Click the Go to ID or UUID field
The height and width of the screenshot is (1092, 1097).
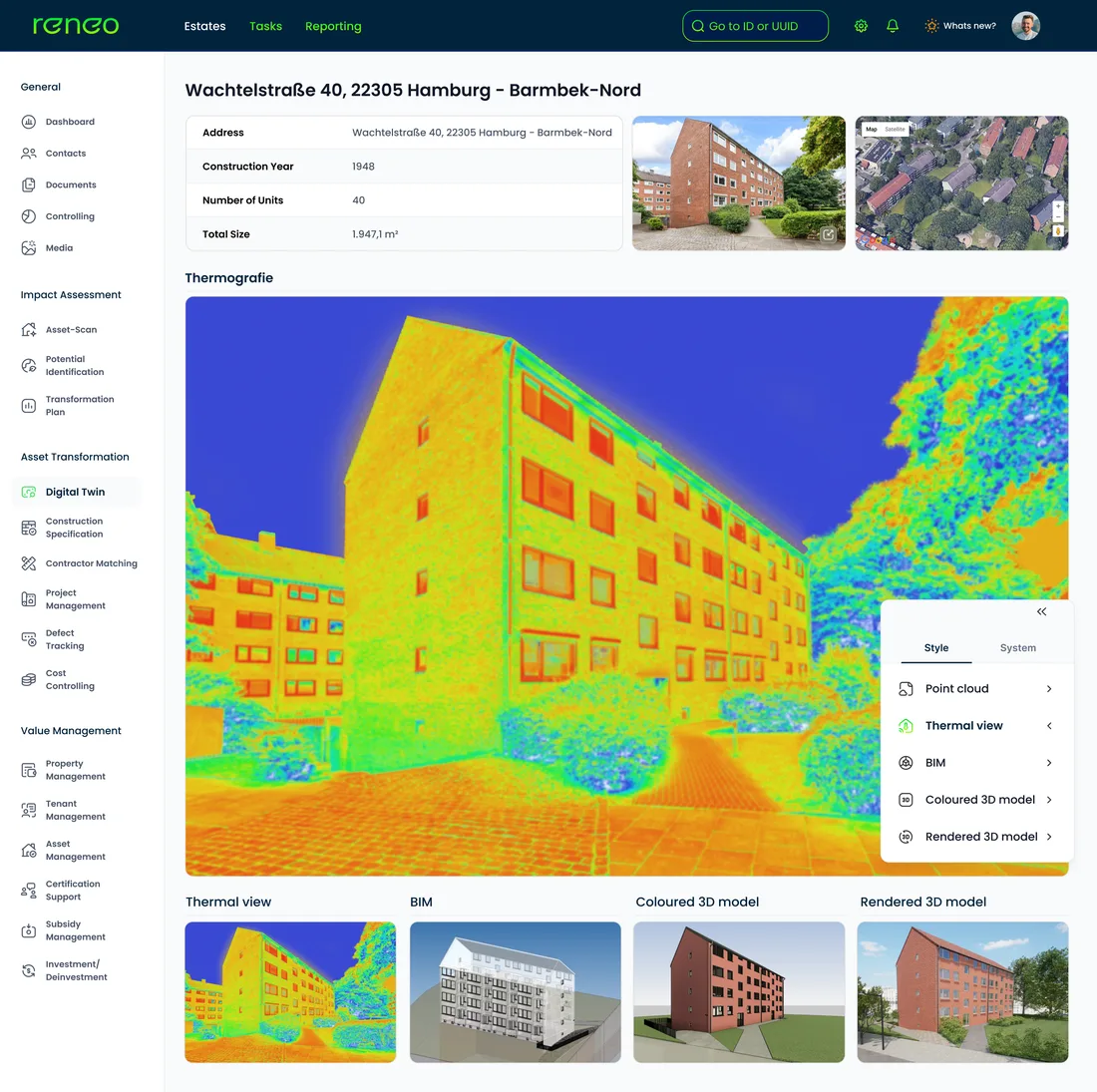756,26
